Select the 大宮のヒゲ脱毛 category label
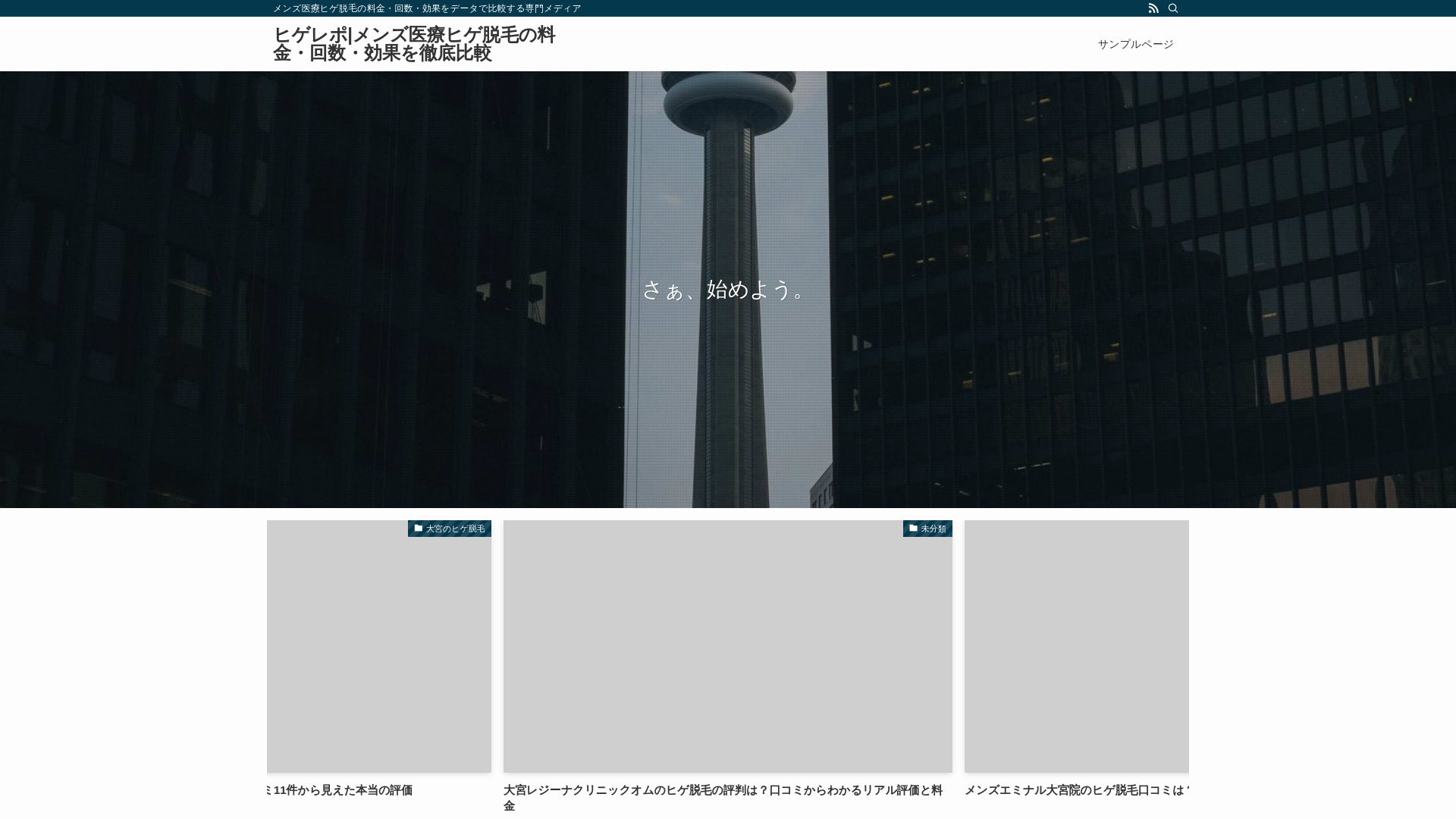Image resolution: width=1456 pixels, height=819 pixels. coord(450,529)
